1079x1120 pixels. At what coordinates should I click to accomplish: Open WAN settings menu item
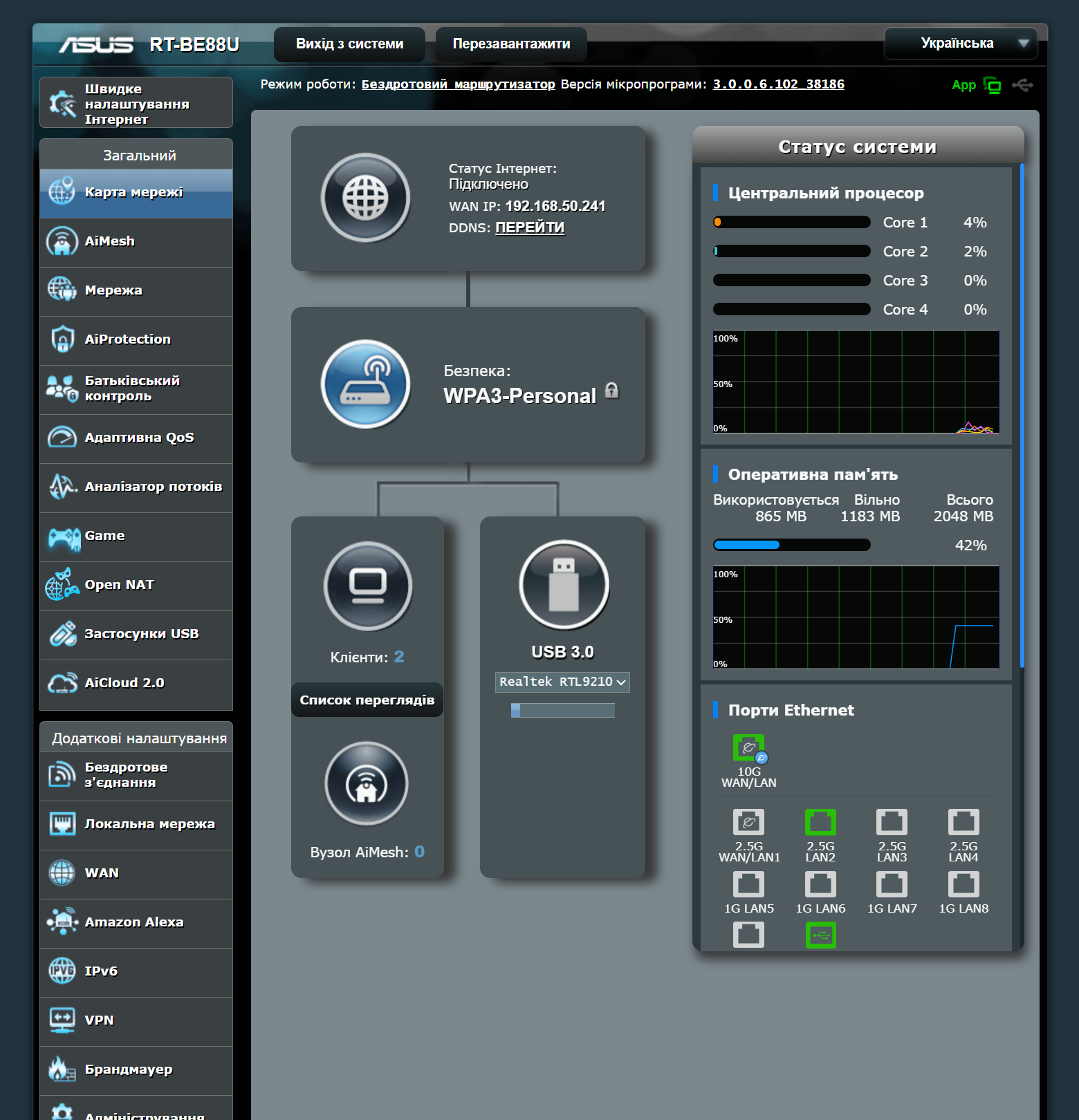[136, 875]
